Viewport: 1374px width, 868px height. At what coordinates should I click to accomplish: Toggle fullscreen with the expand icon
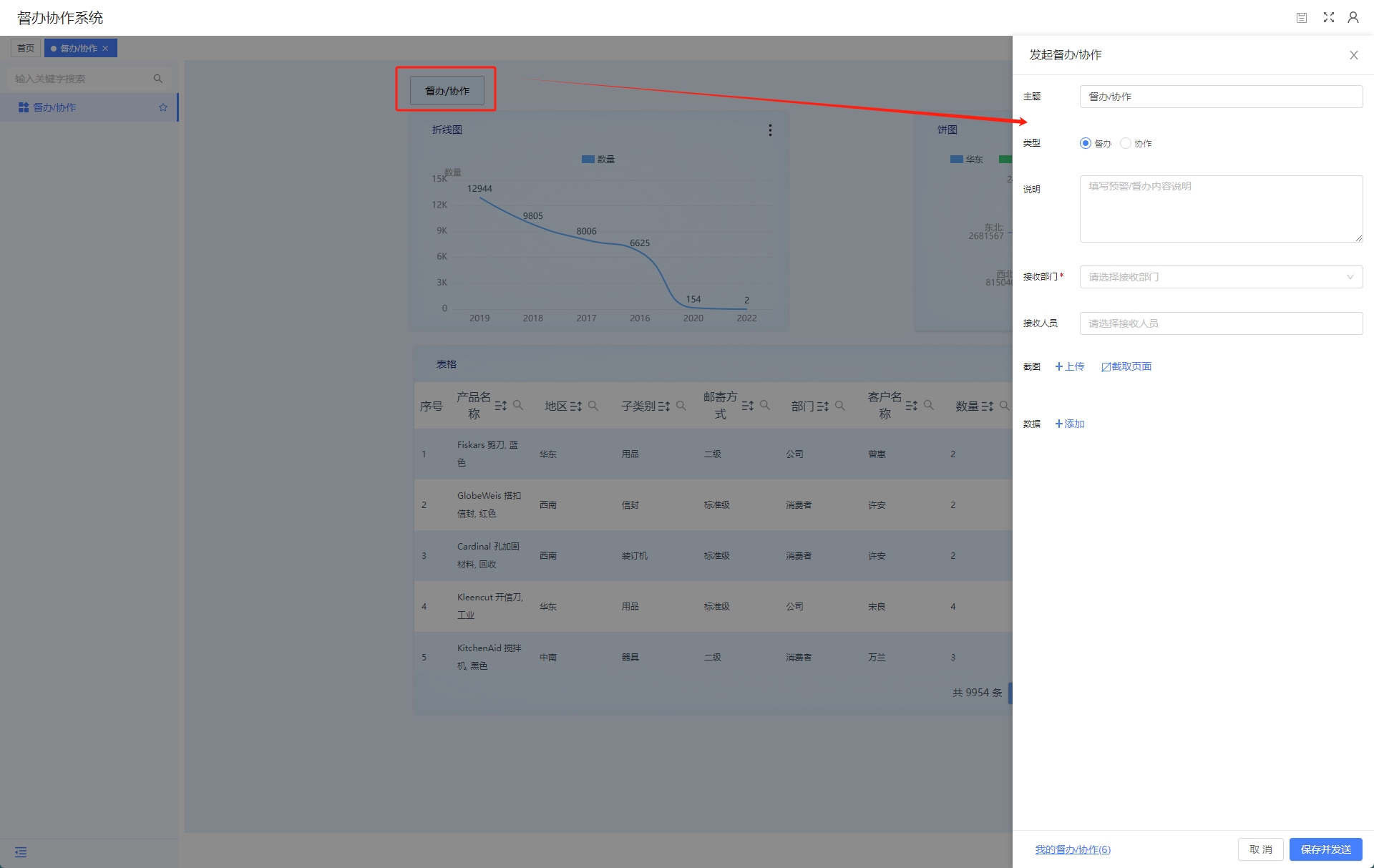click(x=1329, y=17)
